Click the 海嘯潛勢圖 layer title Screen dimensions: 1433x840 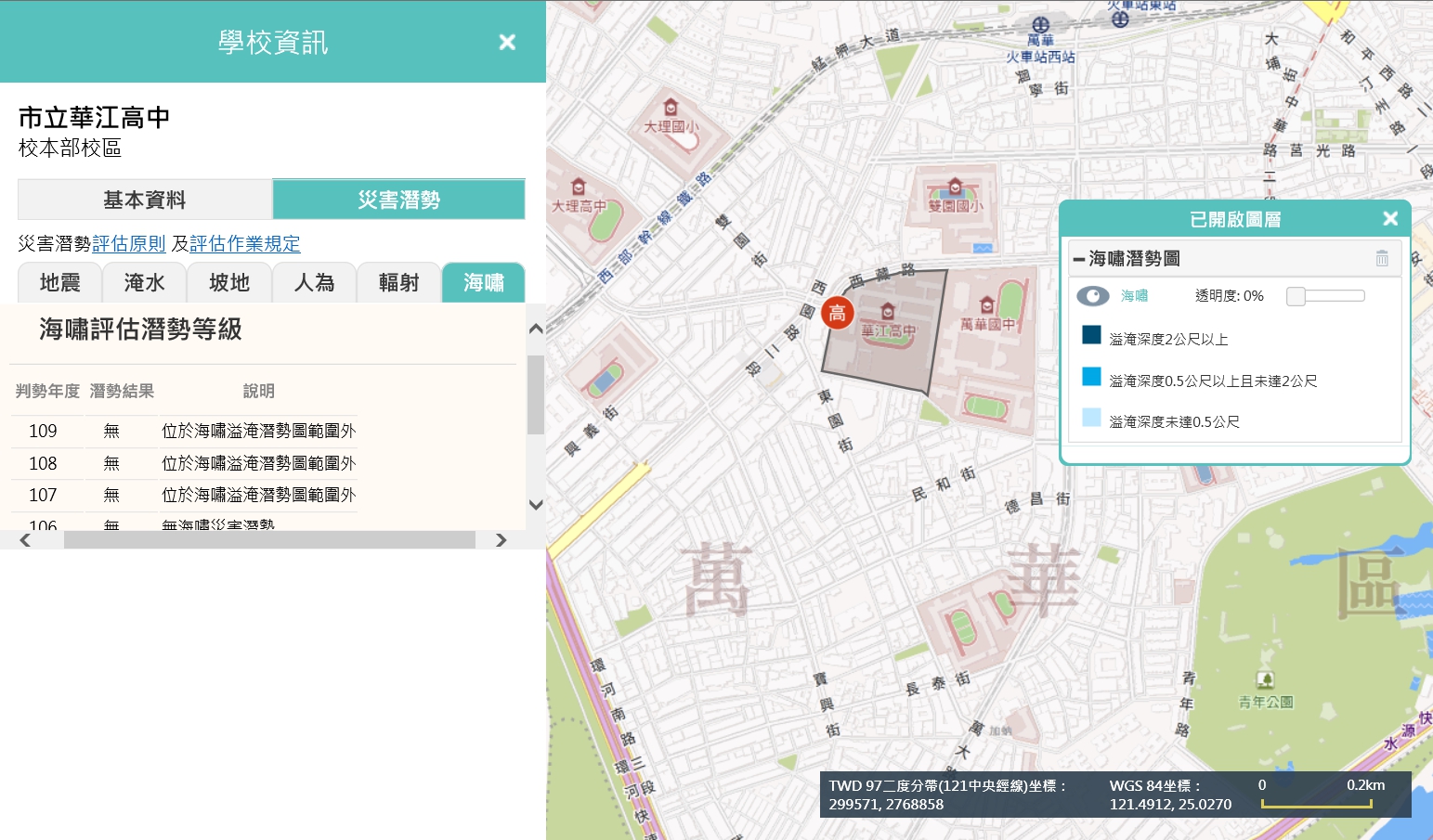[1134, 259]
